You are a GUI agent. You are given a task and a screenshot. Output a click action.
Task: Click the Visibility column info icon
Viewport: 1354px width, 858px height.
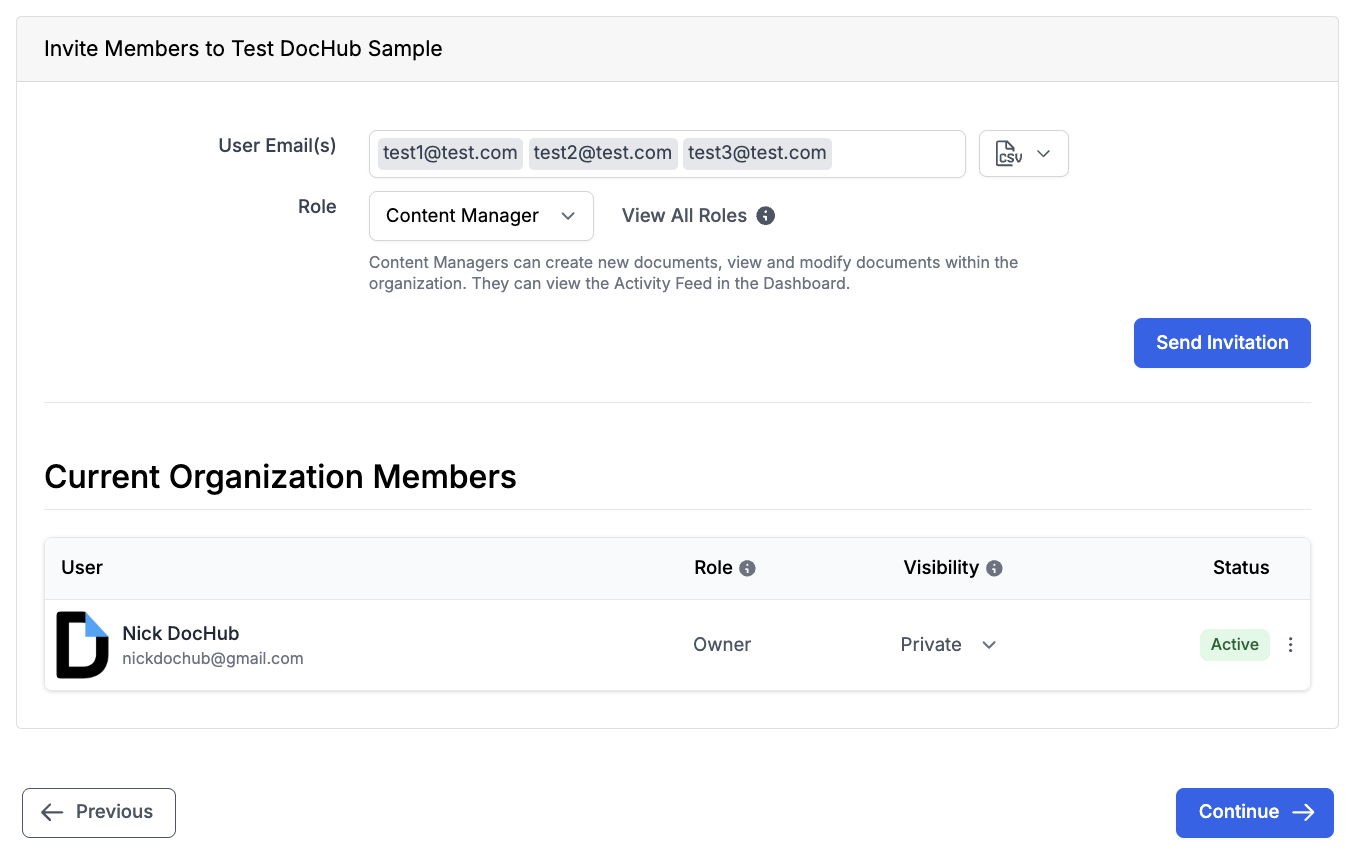994,568
